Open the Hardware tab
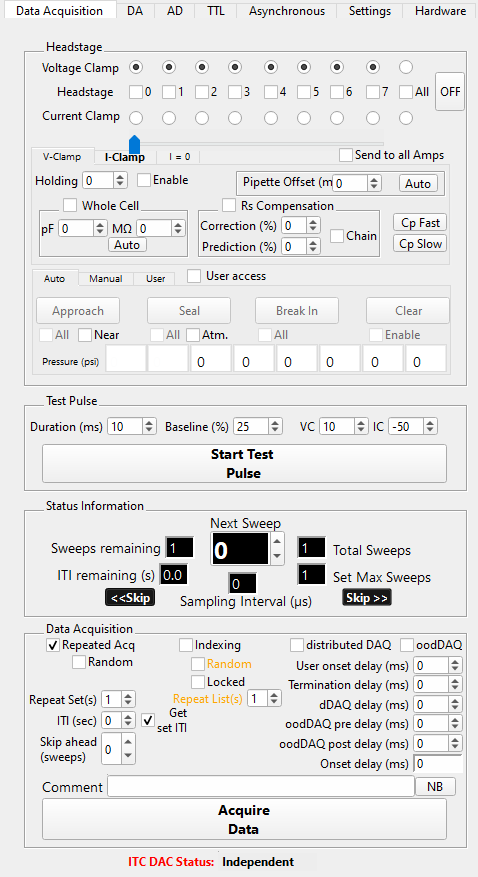 click(441, 11)
